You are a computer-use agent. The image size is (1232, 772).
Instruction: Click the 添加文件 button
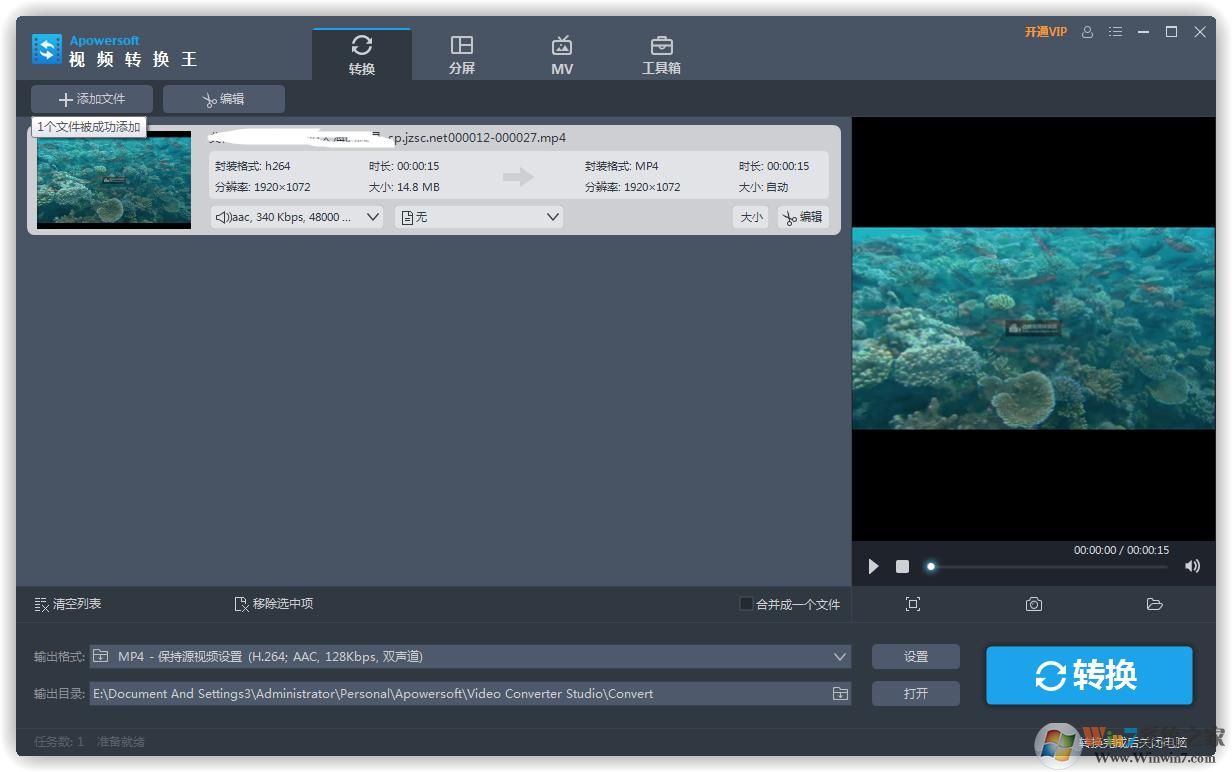(92, 99)
